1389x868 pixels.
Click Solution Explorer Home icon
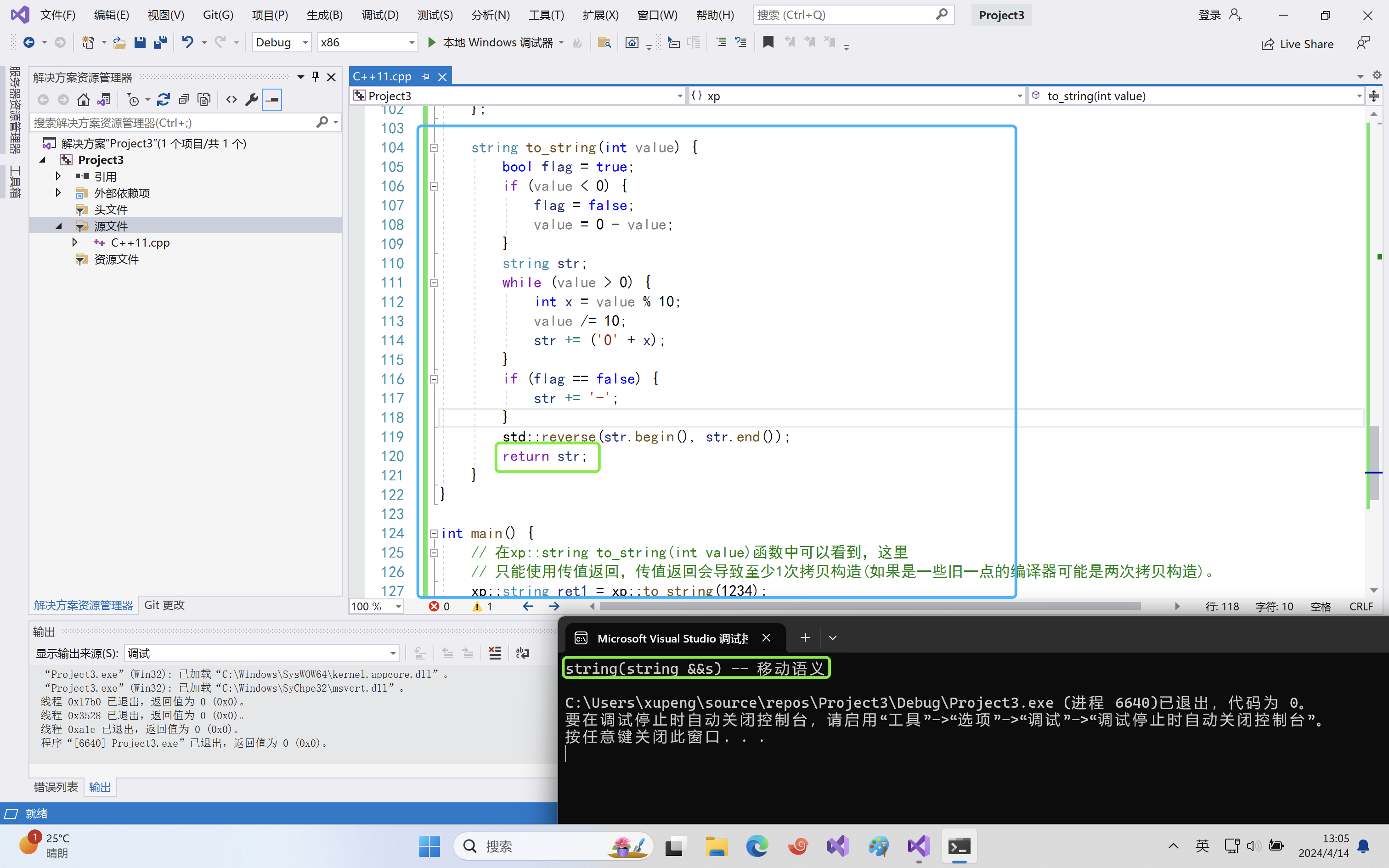point(83,100)
